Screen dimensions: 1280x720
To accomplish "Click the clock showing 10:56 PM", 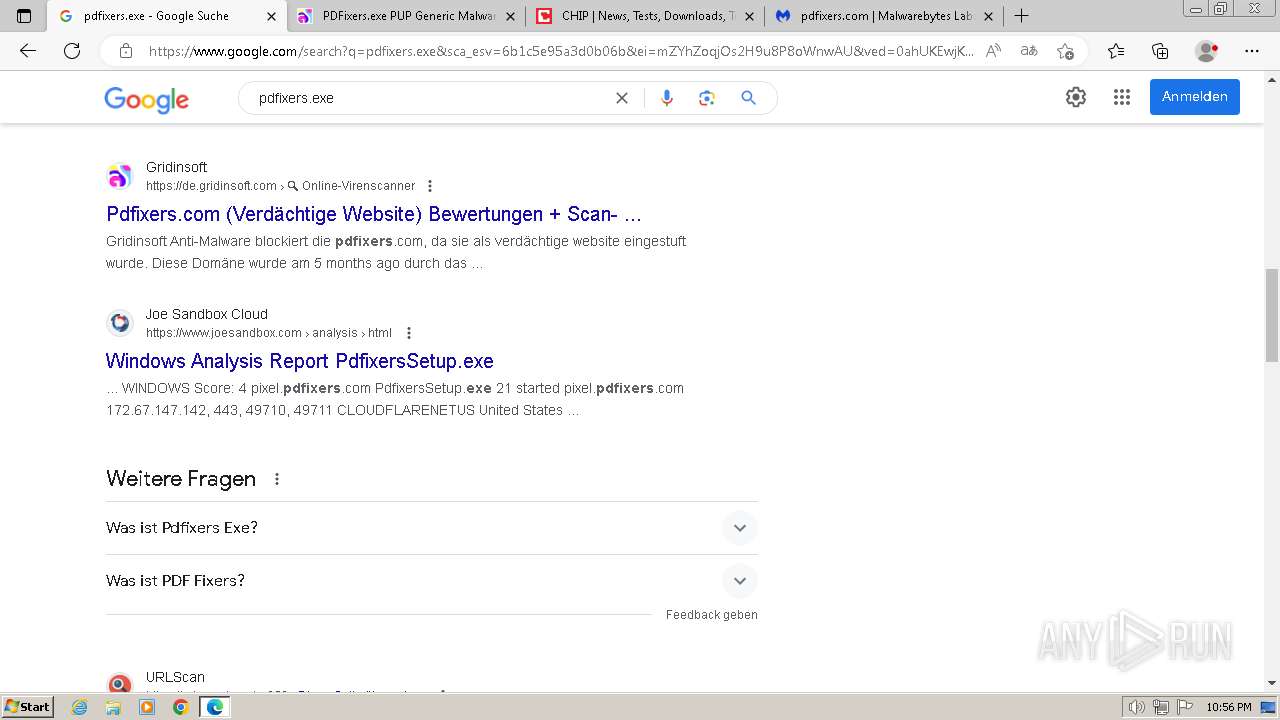I will click(1229, 707).
